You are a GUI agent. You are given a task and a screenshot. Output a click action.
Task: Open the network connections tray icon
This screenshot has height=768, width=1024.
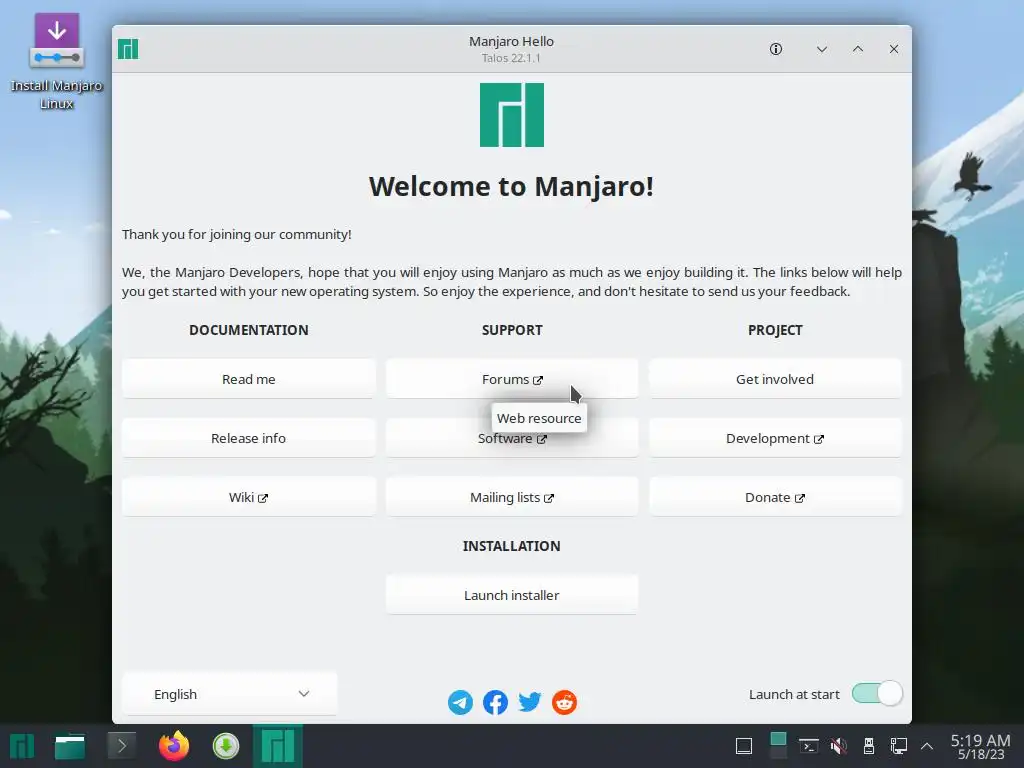(x=899, y=746)
